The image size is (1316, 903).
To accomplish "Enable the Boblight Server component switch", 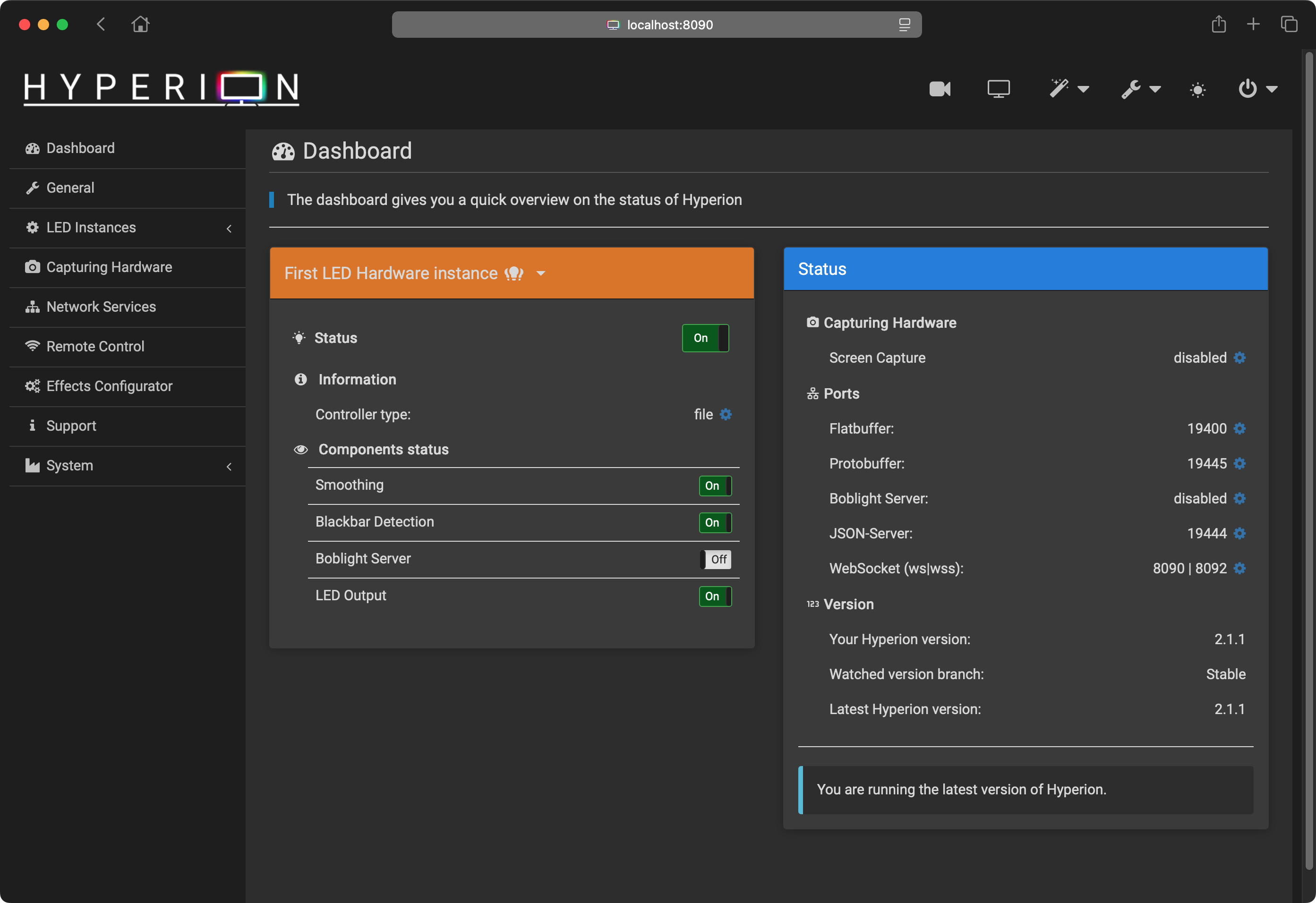I will (715, 559).
